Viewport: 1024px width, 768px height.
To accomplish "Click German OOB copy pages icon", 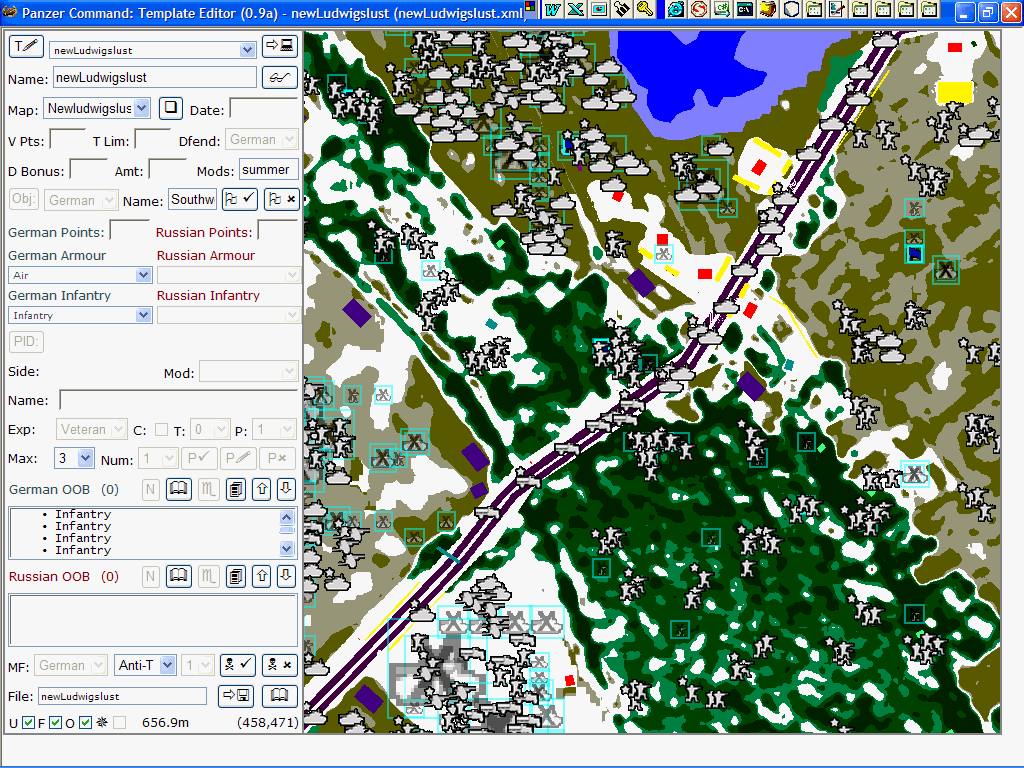I will (236, 489).
